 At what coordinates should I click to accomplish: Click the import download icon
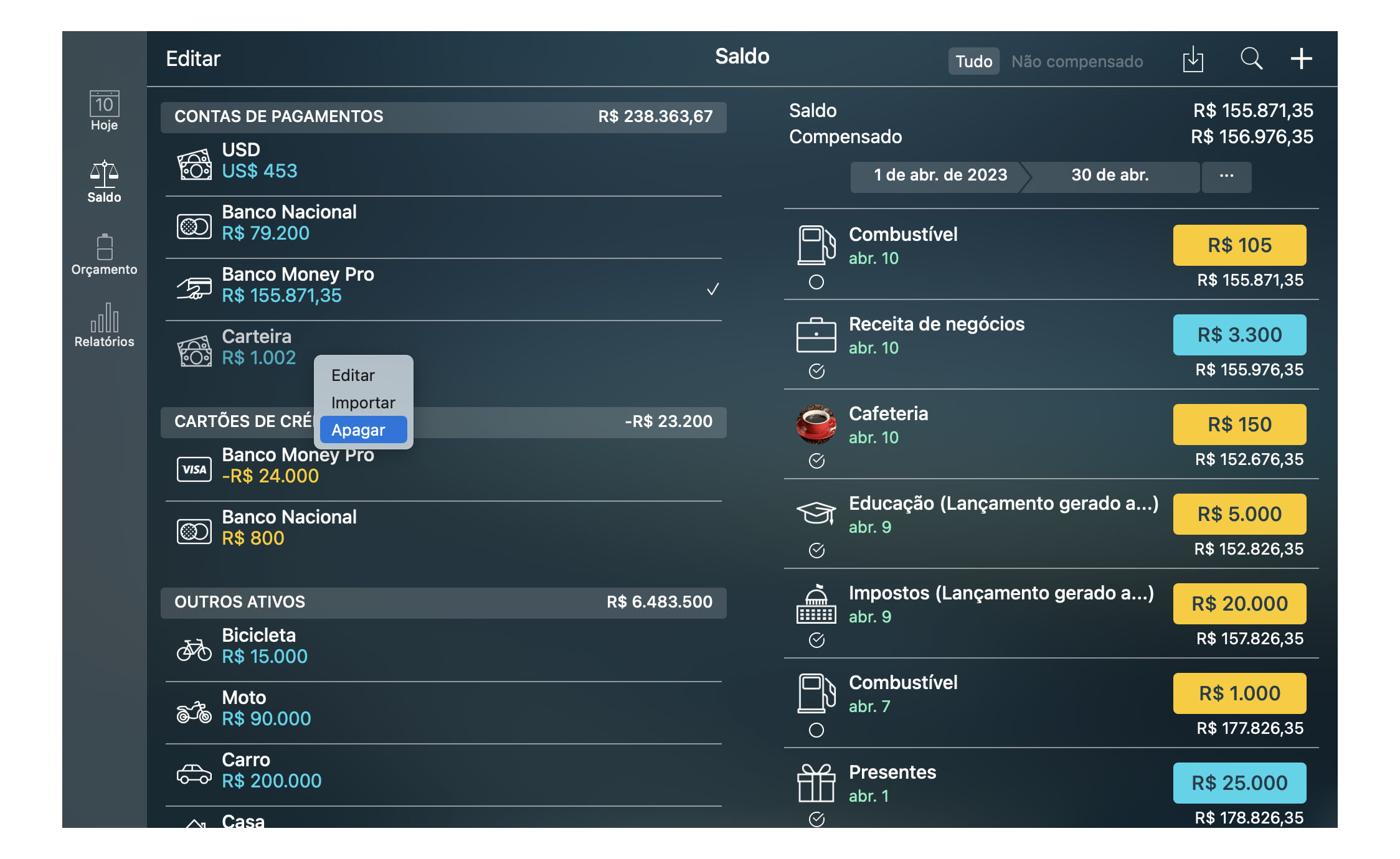pos(1193,59)
